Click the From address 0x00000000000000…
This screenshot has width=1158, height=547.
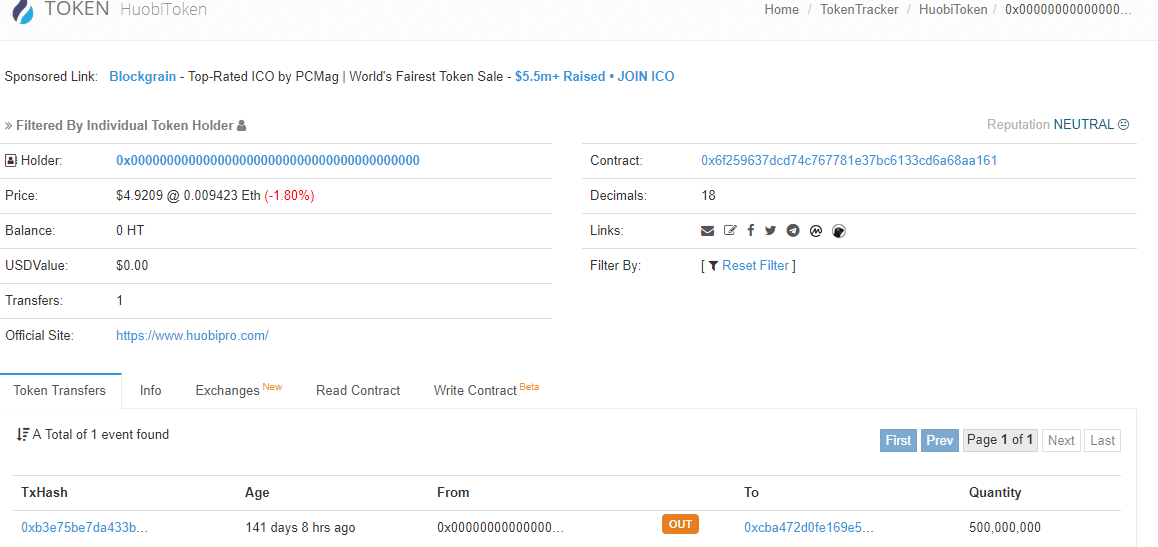click(501, 528)
